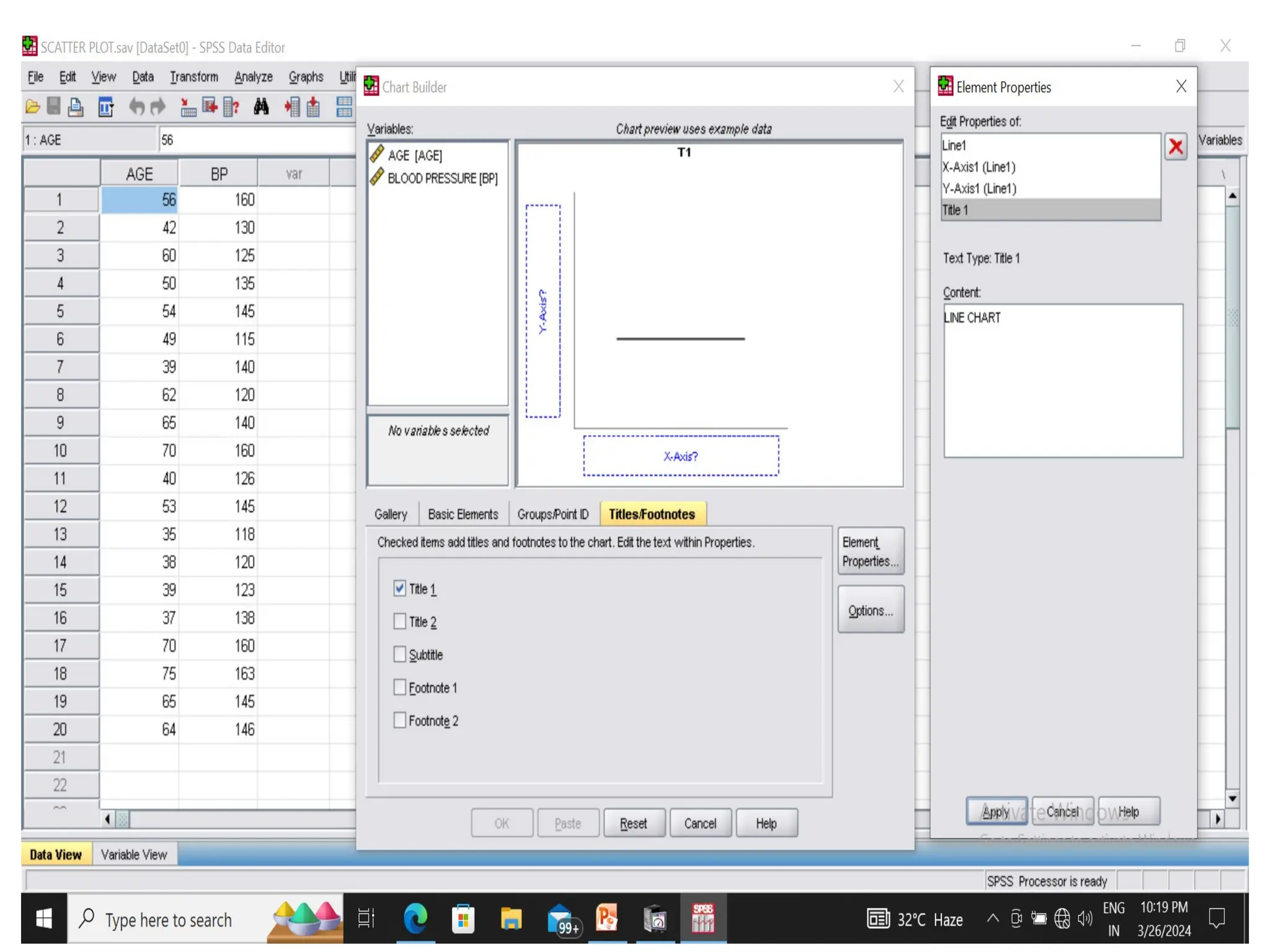1270x952 pixels.
Task: Click the Go to case icon
Action: (188, 107)
